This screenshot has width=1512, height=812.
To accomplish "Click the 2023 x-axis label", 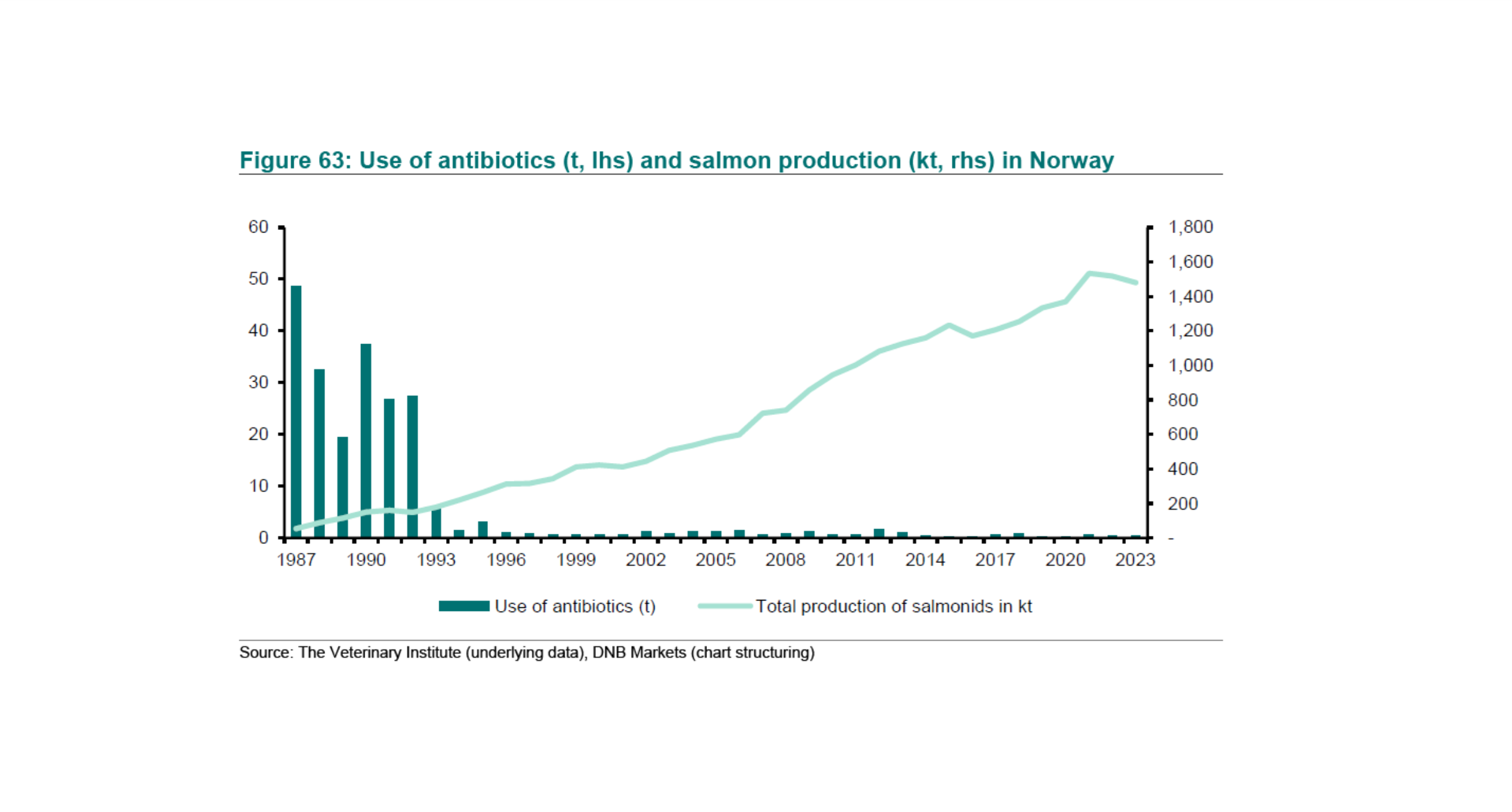I will coord(1134,560).
